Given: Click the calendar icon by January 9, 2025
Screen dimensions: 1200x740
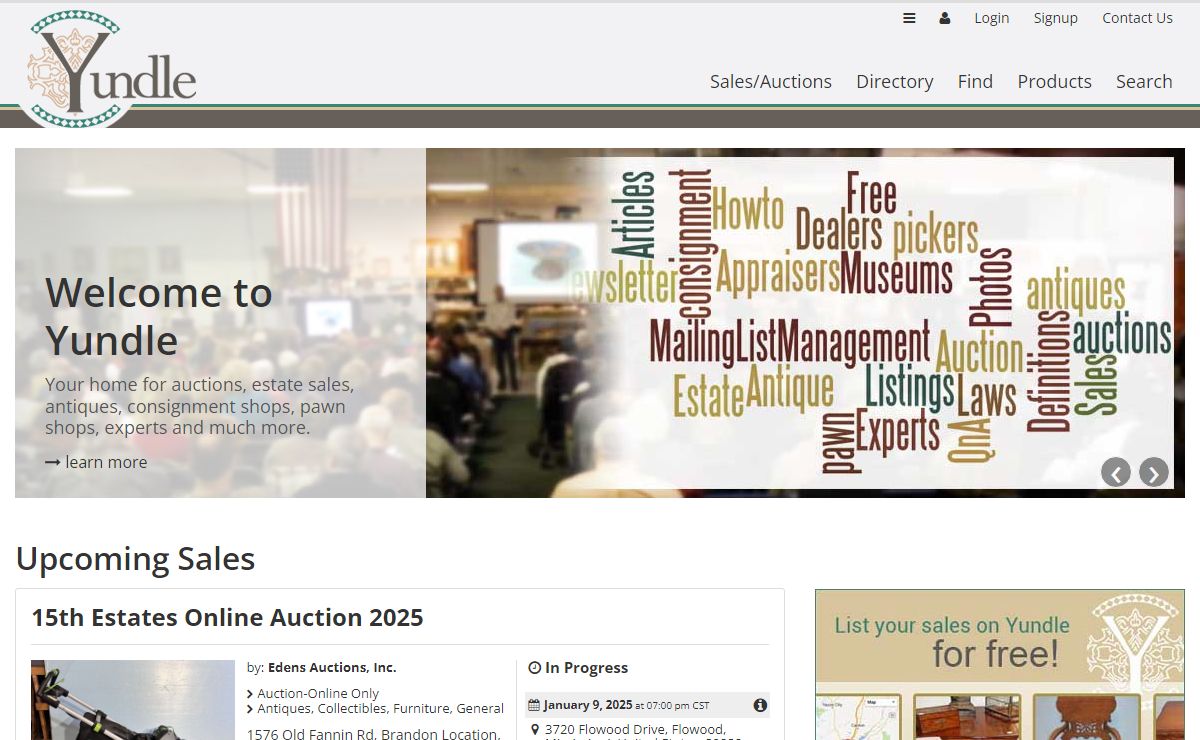Looking at the screenshot, I should (534, 705).
